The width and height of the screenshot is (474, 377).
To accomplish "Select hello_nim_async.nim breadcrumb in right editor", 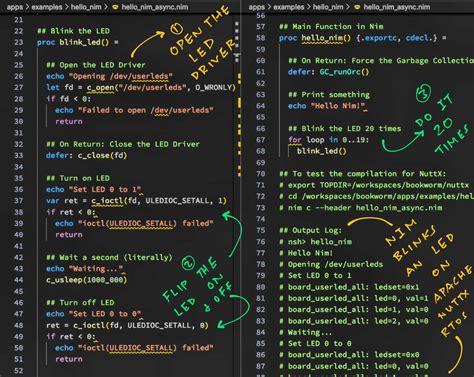I will (x=397, y=7).
